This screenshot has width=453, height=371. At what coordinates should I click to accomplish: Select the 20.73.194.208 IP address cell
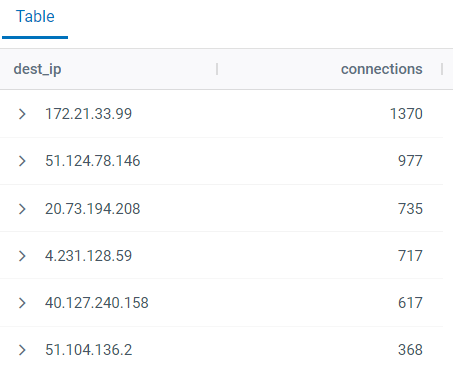(93, 209)
